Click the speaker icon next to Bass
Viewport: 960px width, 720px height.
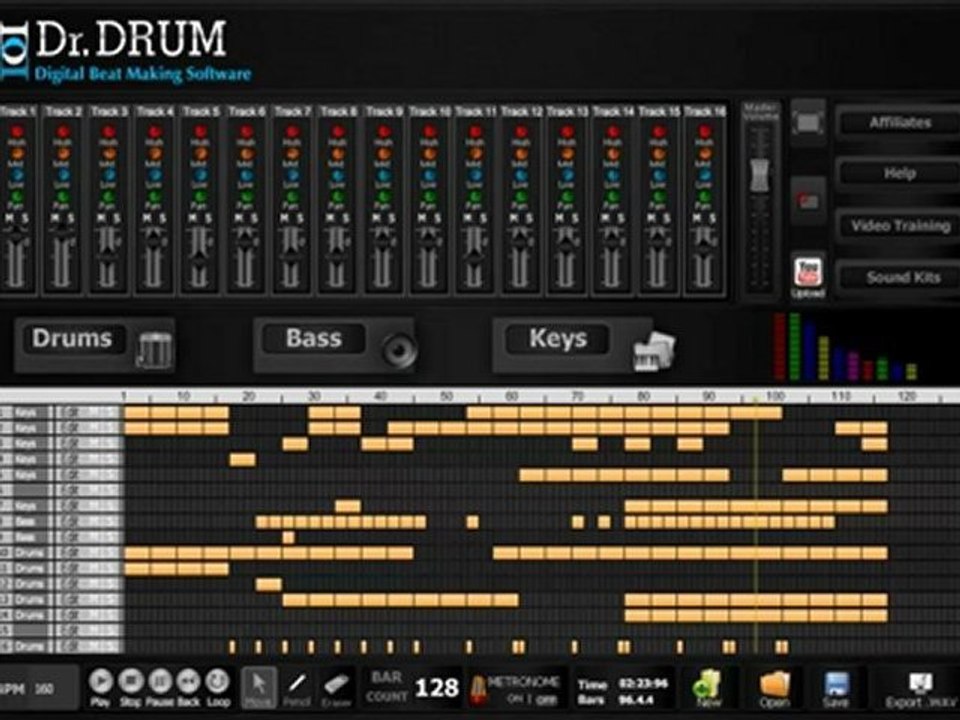point(399,350)
